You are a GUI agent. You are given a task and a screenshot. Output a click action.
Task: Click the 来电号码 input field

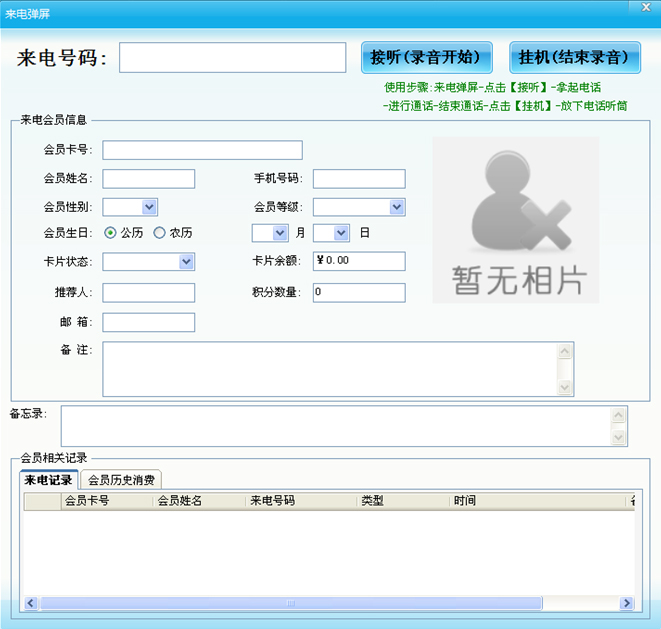(233, 57)
